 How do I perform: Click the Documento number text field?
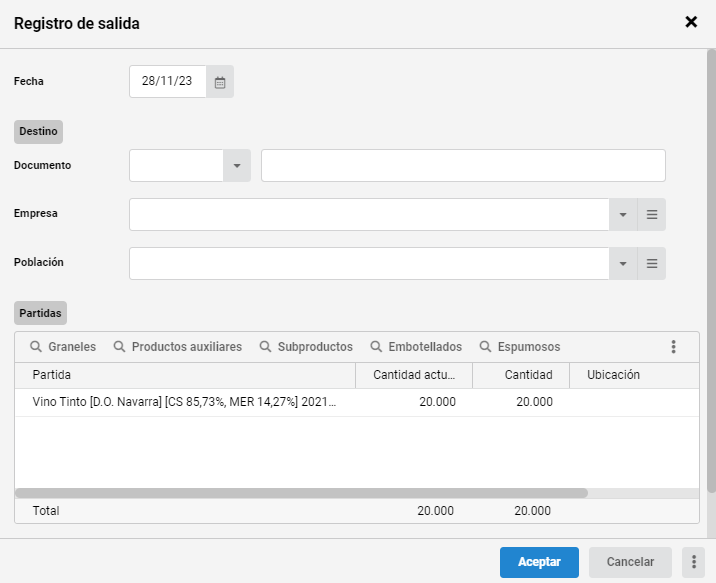click(x=463, y=165)
